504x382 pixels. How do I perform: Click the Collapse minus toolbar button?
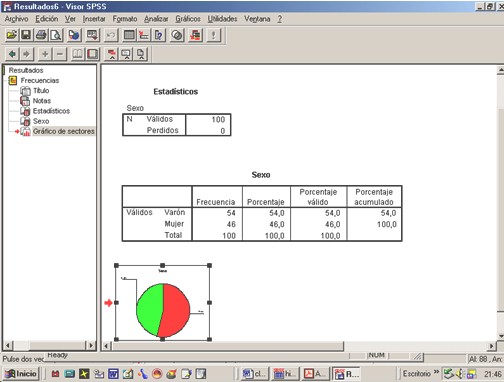[x=60, y=54]
